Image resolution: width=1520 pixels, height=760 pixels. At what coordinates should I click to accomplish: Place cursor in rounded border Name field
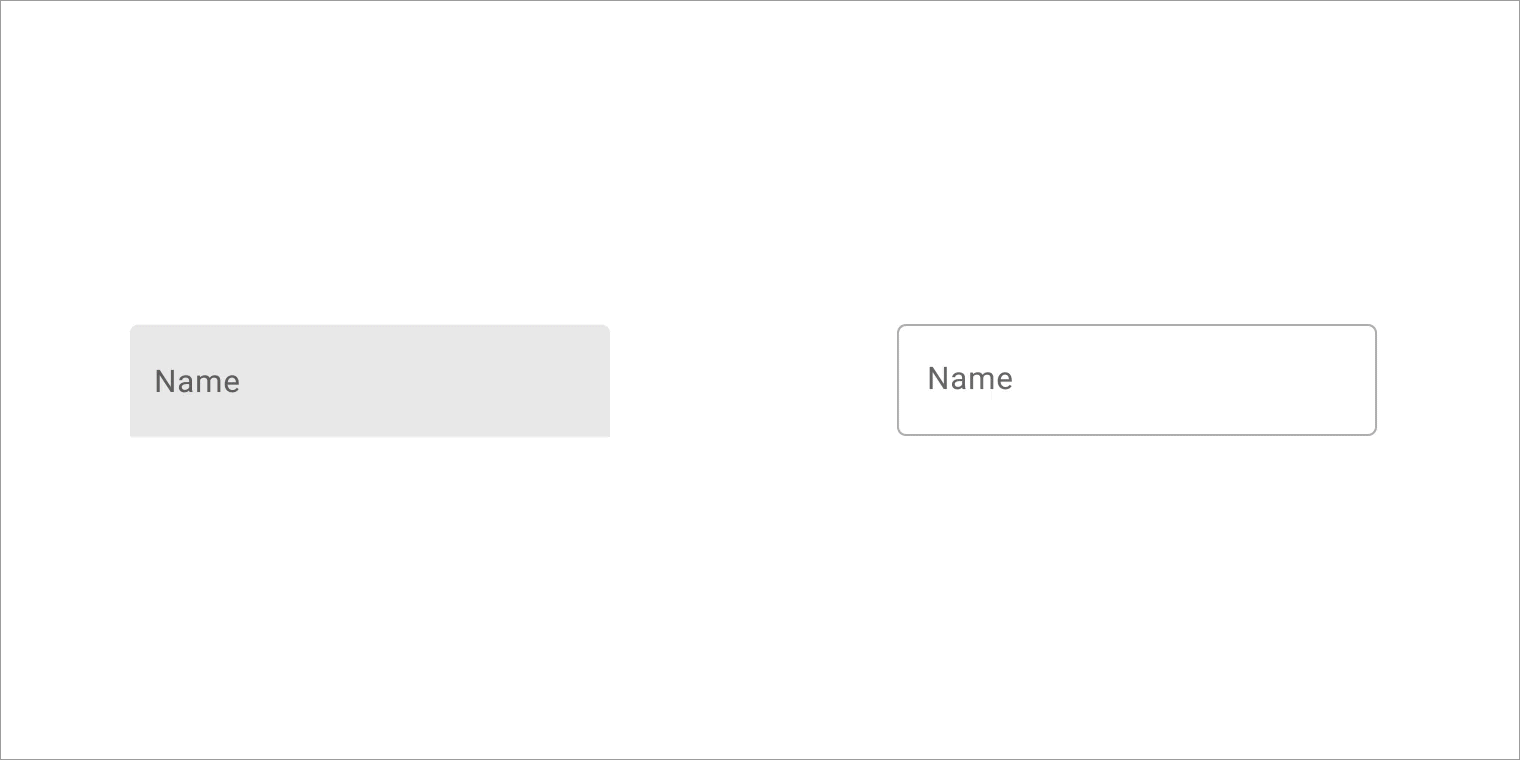[x=1137, y=380]
